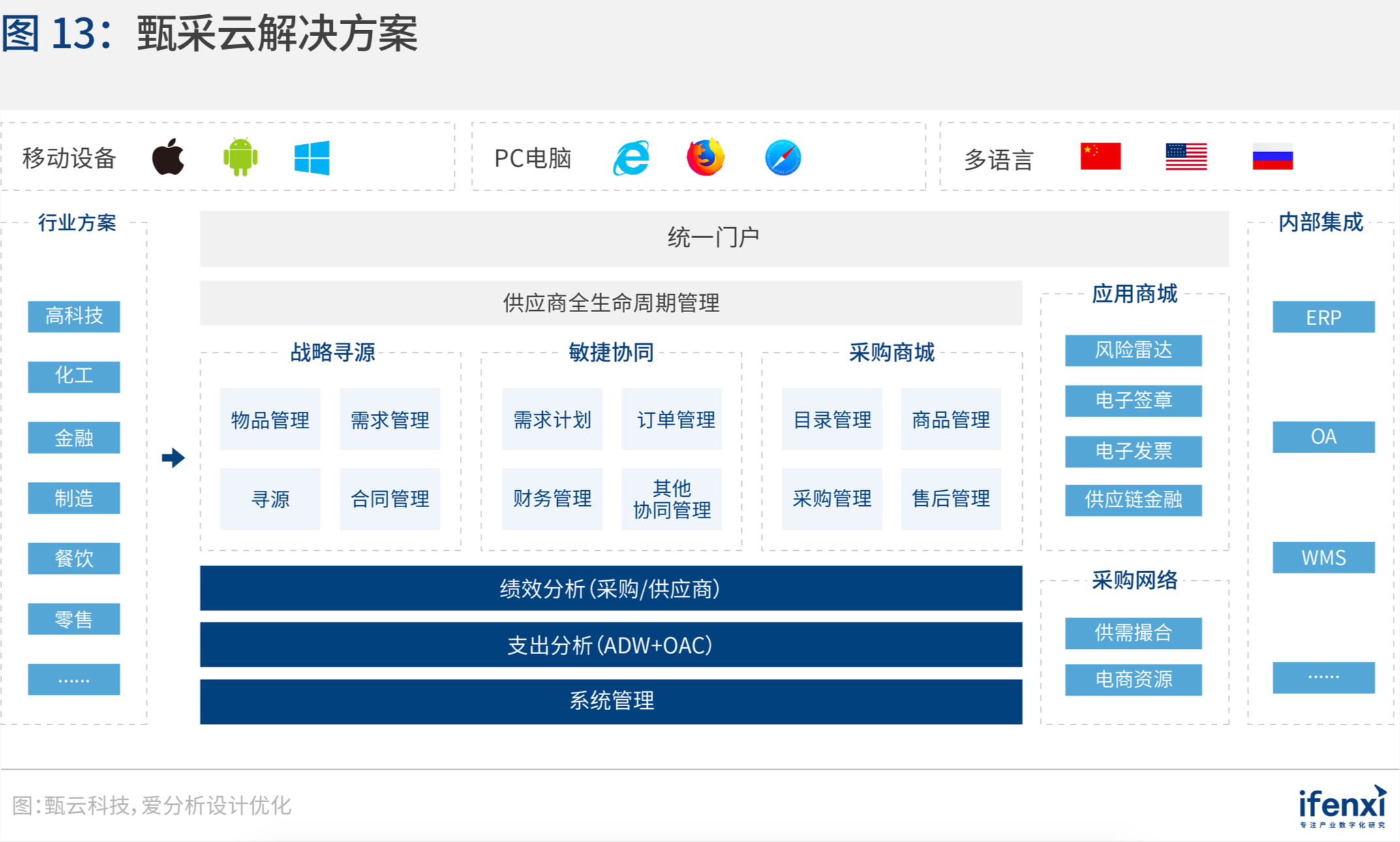The height and width of the screenshot is (842, 1400).
Task: Select the 订单管理 tile
Action: click(x=672, y=419)
